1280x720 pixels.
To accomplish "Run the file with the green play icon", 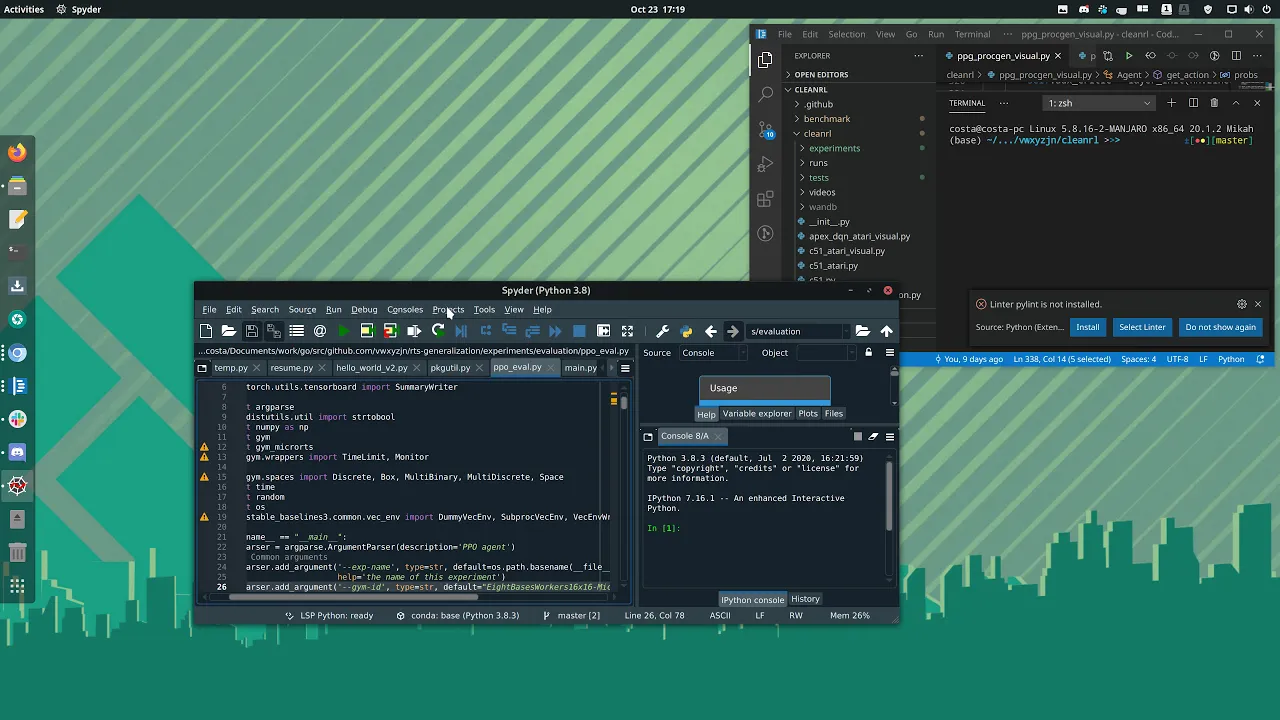I will pos(343,331).
